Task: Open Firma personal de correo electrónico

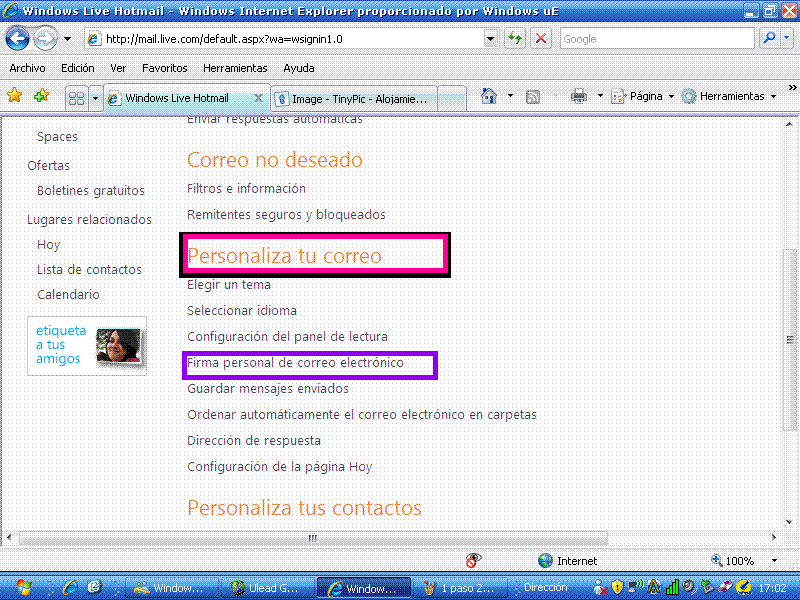Action: [x=295, y=363]
